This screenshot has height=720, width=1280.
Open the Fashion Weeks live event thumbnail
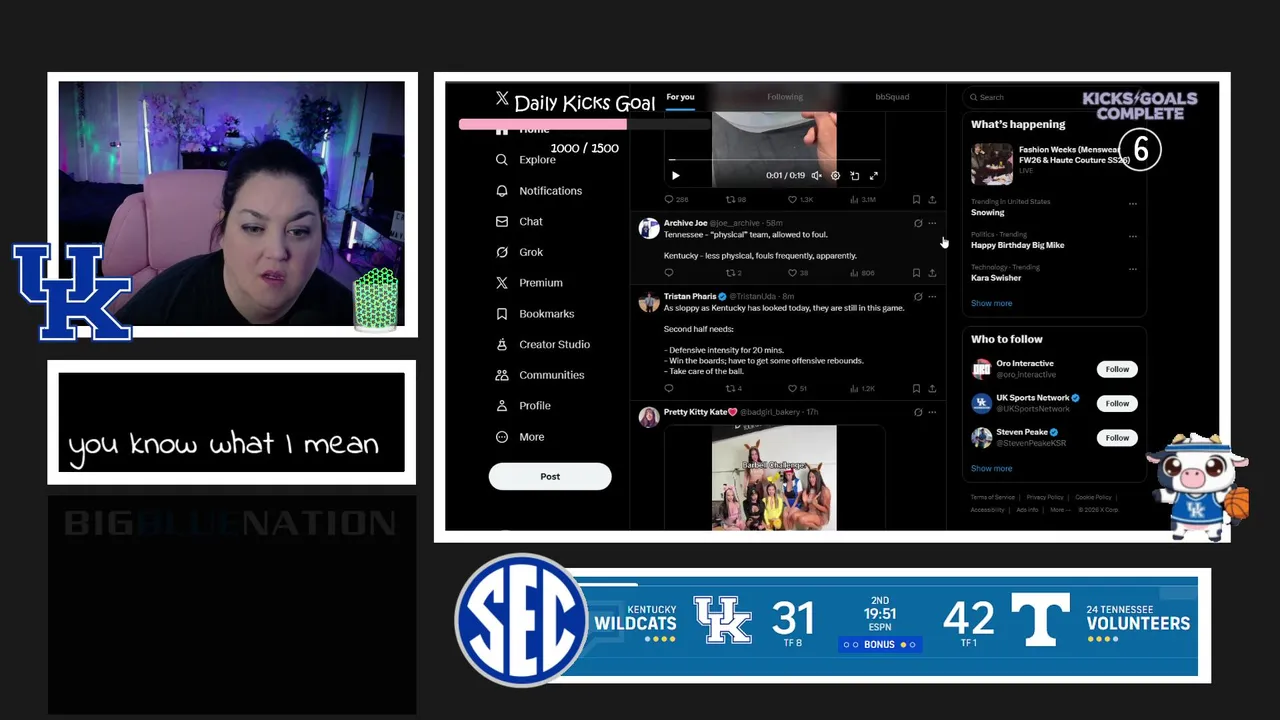pos(992,164)
